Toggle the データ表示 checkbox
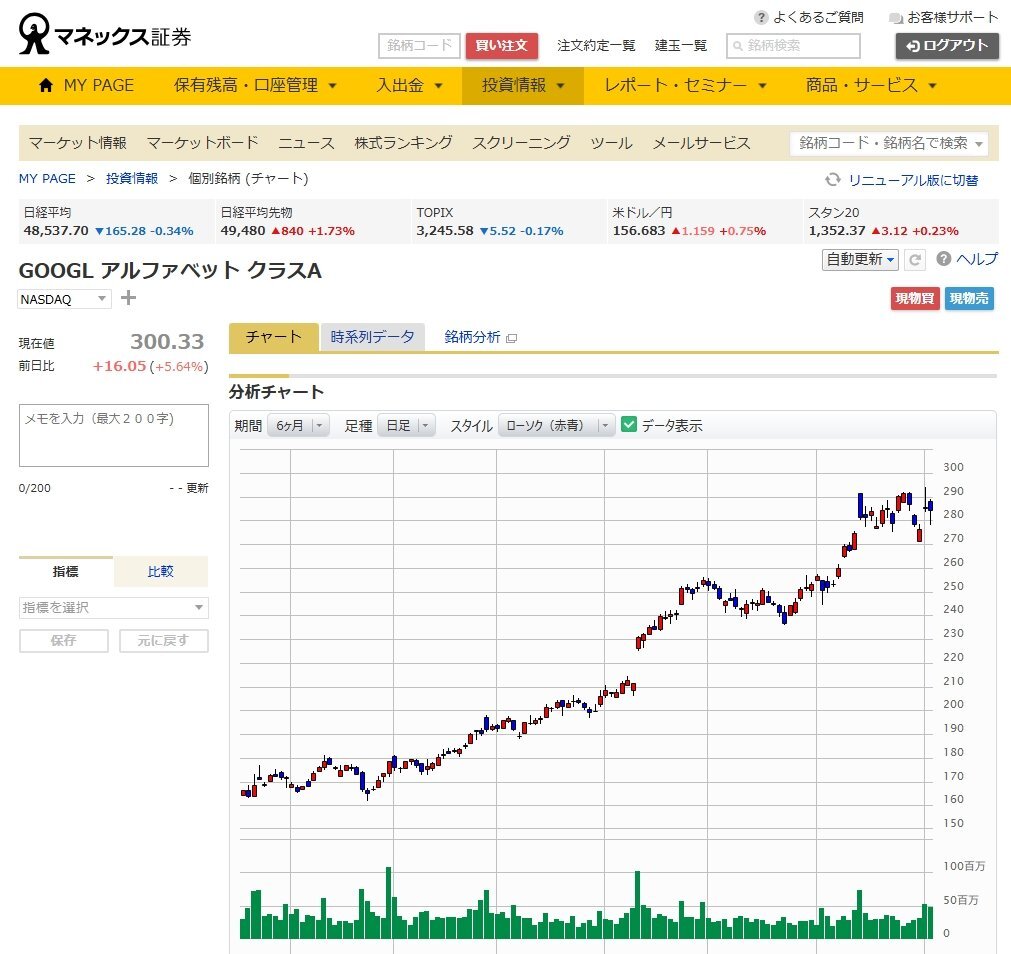 click(629, 424)
